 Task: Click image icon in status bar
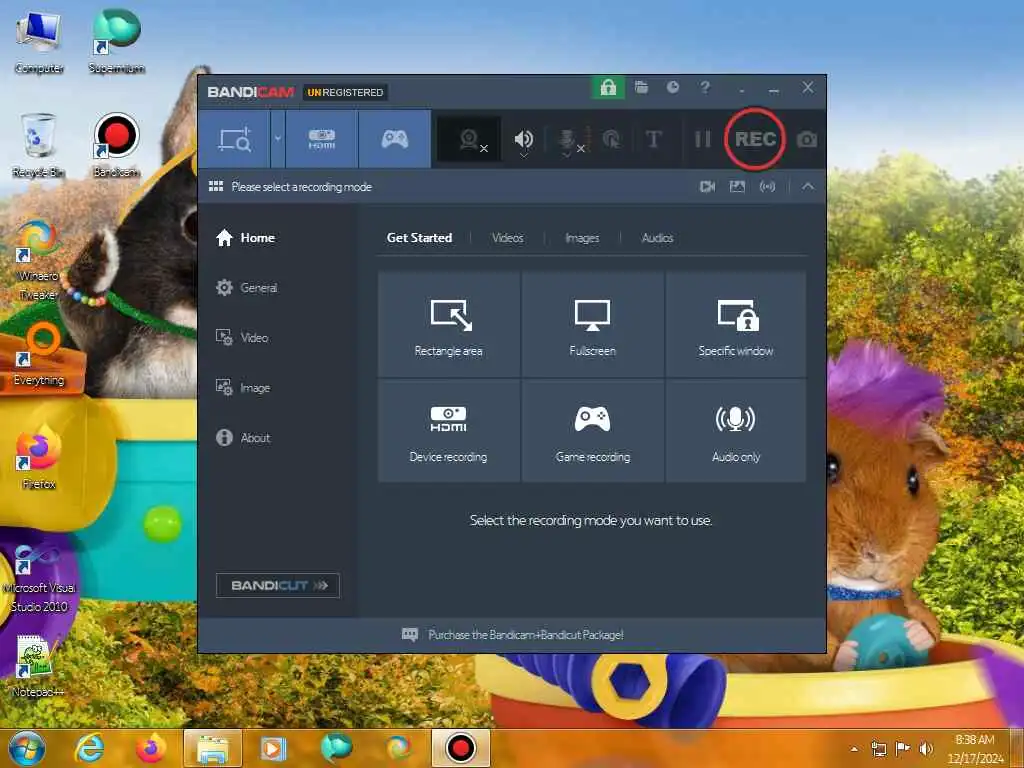click(737, 187)
